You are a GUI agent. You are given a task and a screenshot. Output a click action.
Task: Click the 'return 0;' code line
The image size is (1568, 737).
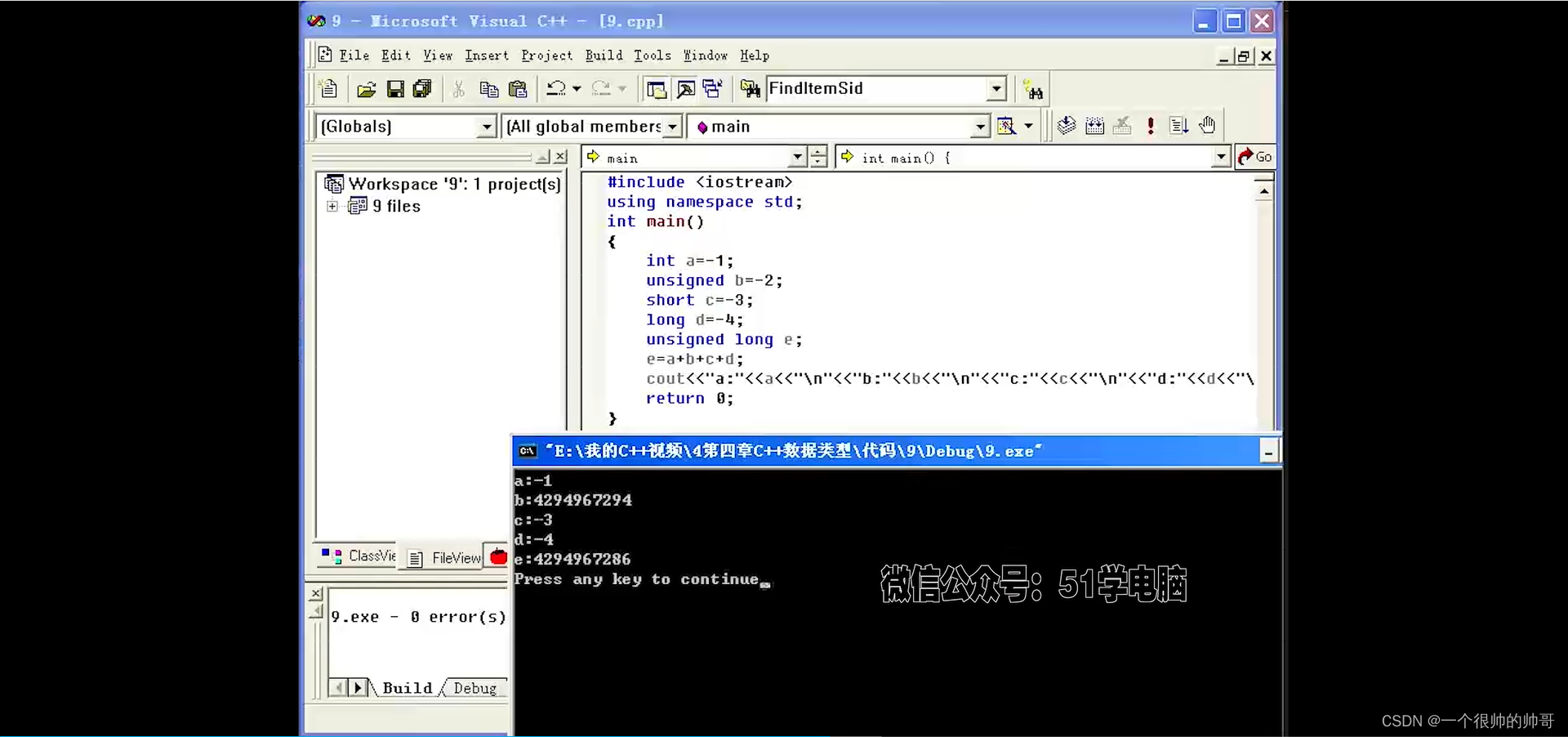[x=689, y=398]
